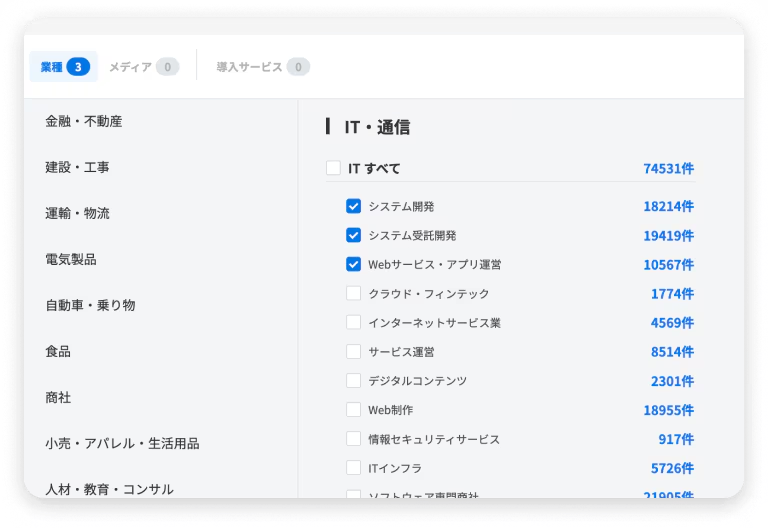Enable the クラウド・フィンテック checkbox
Viewport: 768px width, 528px height.
353,293
